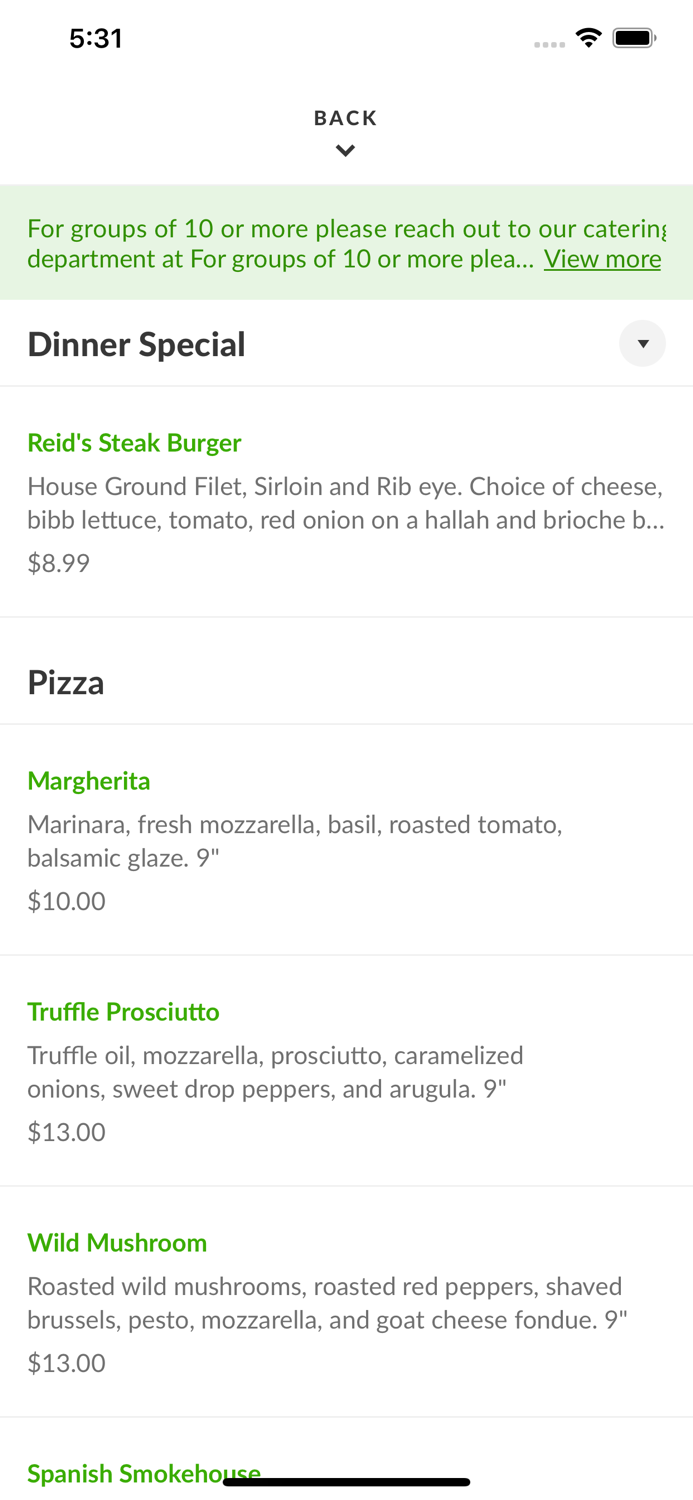Viewport: 693px width, 1500px height.
Task: Tap the Wi-Fi icon in the status bar
Action: click(x=588, y=36)
